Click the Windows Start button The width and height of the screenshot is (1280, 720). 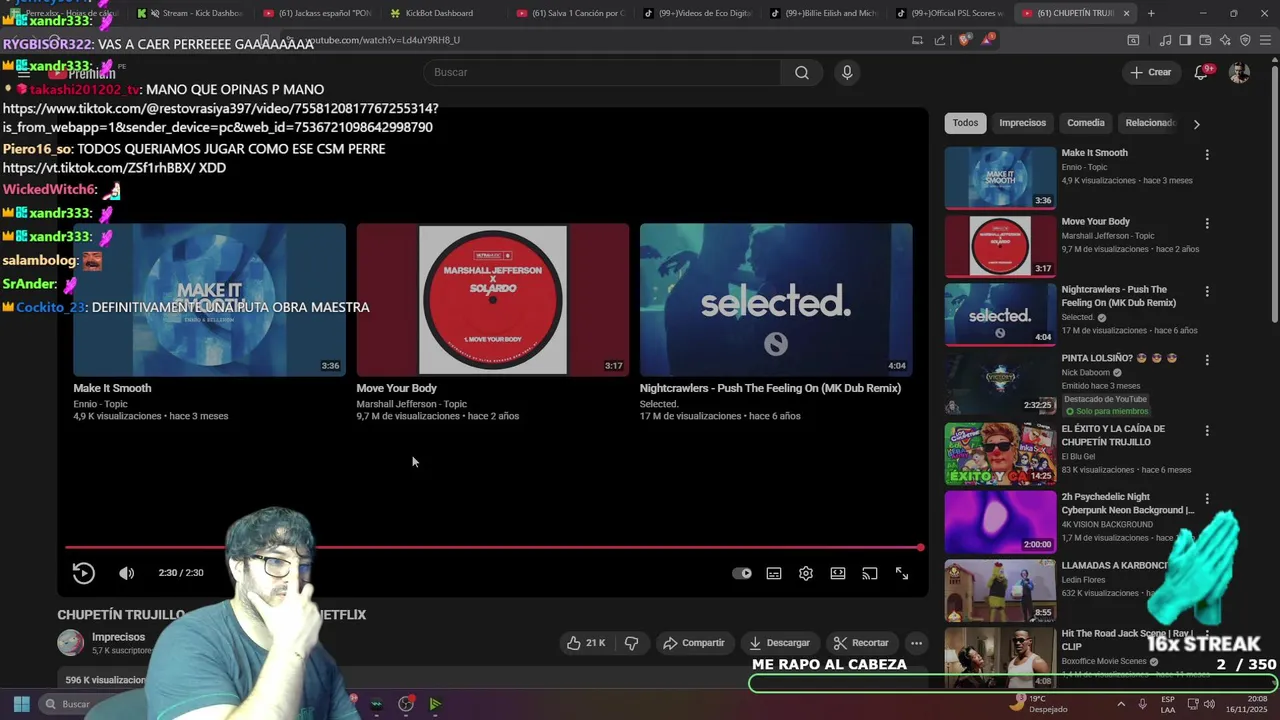22,704
